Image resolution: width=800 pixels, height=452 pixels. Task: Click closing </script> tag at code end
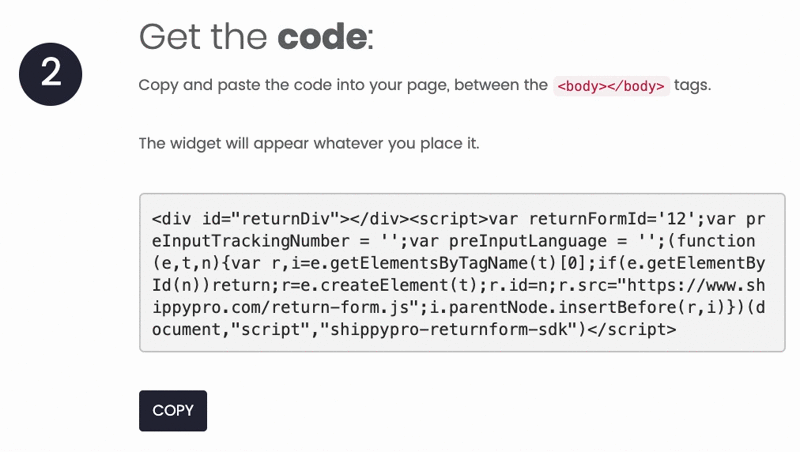click(632, 329)
